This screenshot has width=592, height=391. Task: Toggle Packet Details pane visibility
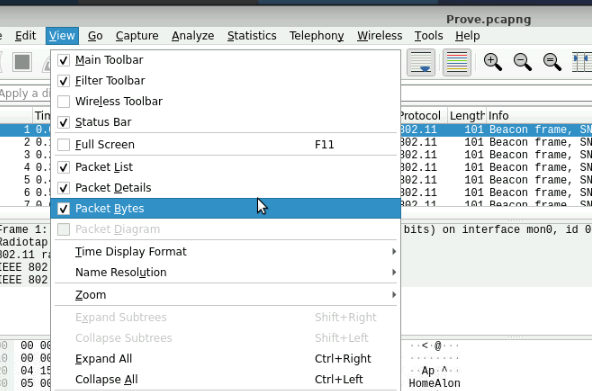225,188
